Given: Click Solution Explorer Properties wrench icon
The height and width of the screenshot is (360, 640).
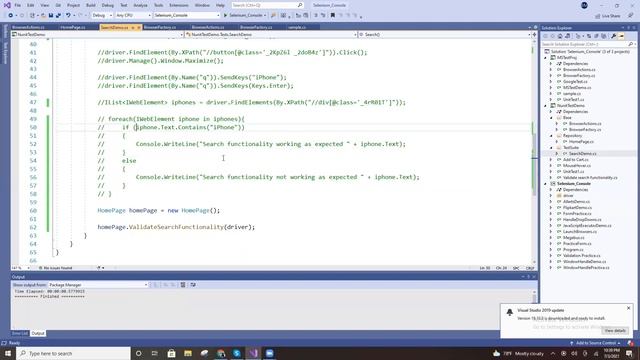Looking at the screenshot, I should coord(613,36).
